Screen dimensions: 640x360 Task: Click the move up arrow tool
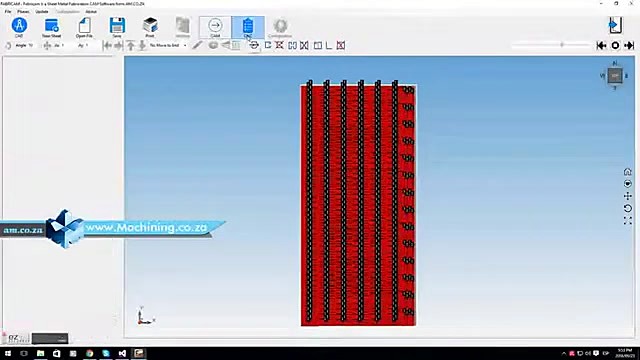[x=131, y=45]
